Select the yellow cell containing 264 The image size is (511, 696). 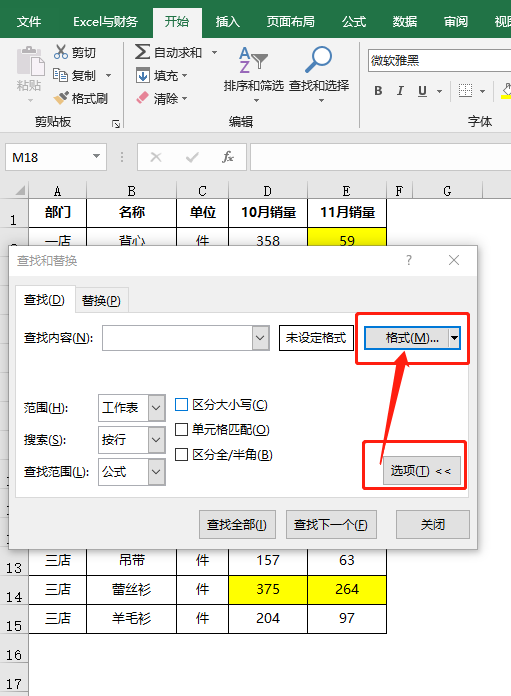(x=347, y=589)
